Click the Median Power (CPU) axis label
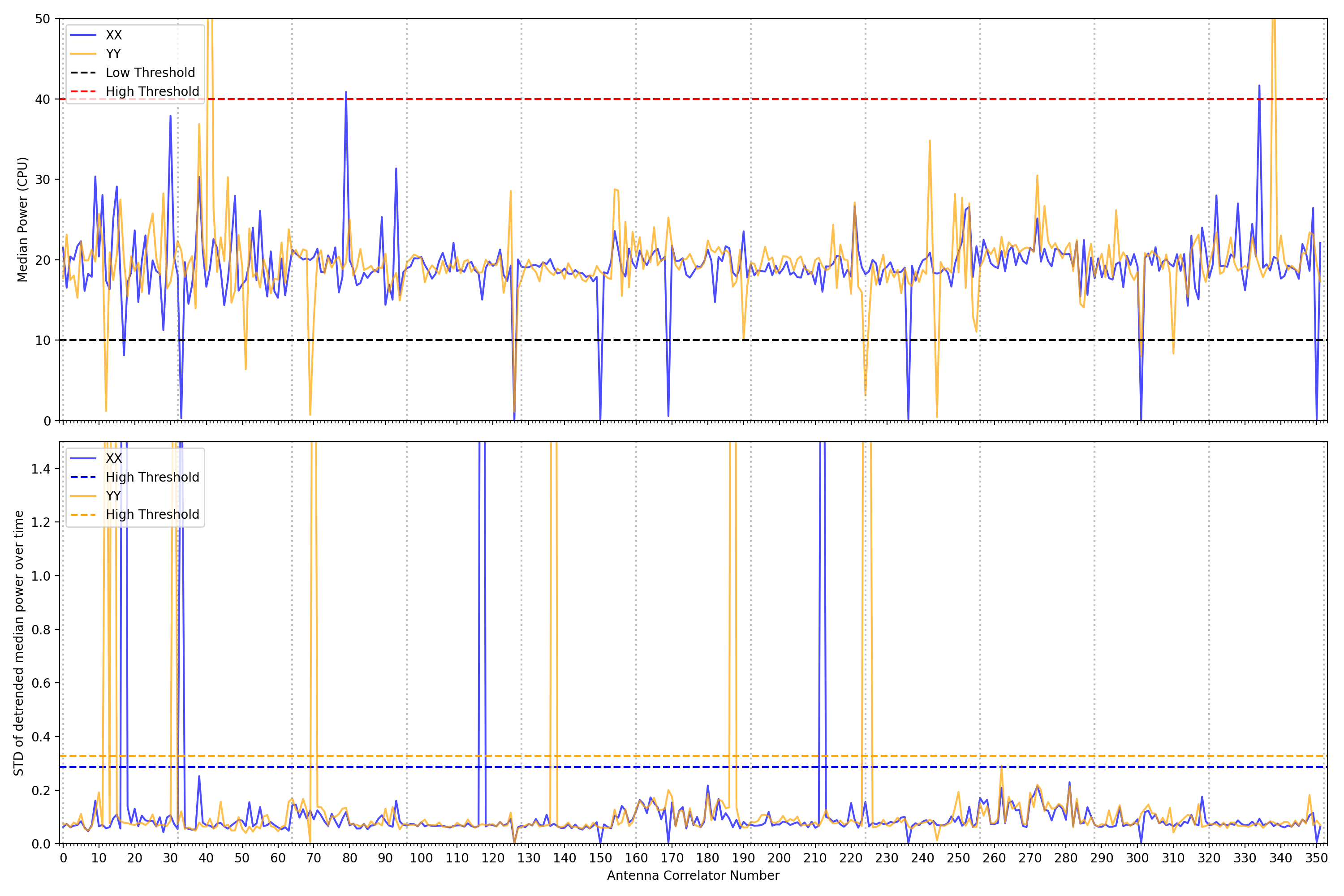 22,220
